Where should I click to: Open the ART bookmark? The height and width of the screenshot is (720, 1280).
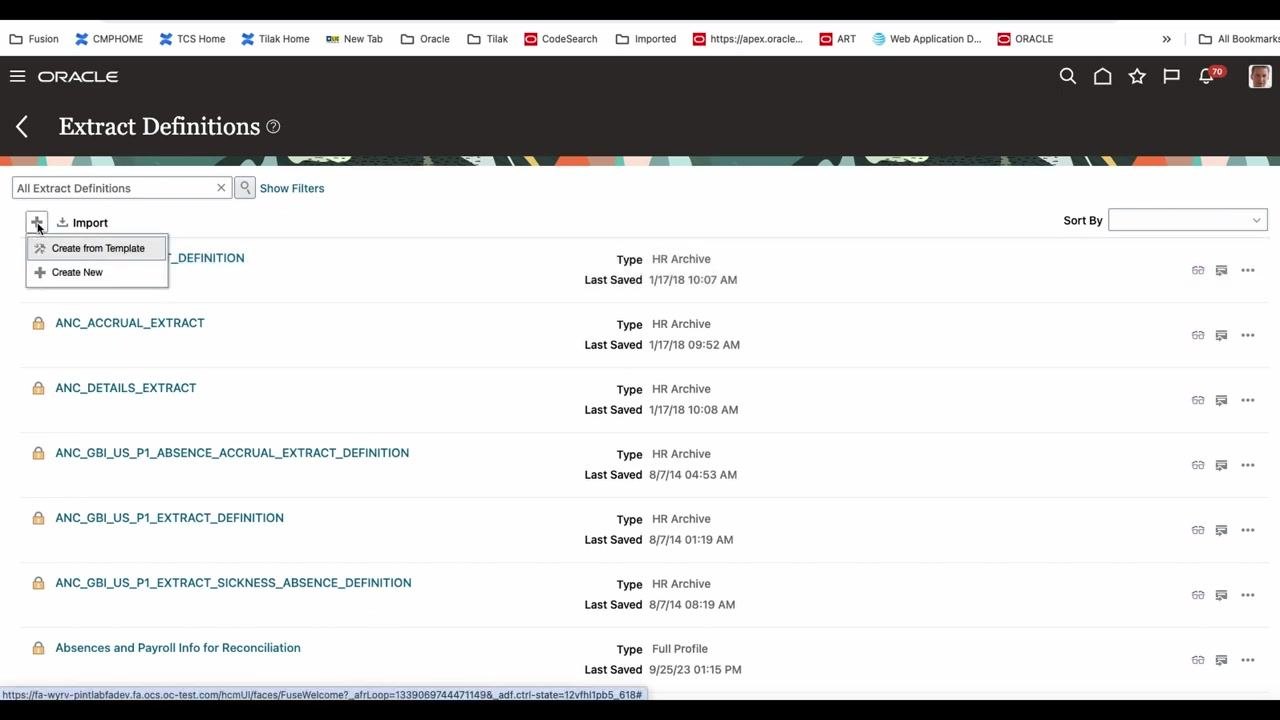[837, 39]
